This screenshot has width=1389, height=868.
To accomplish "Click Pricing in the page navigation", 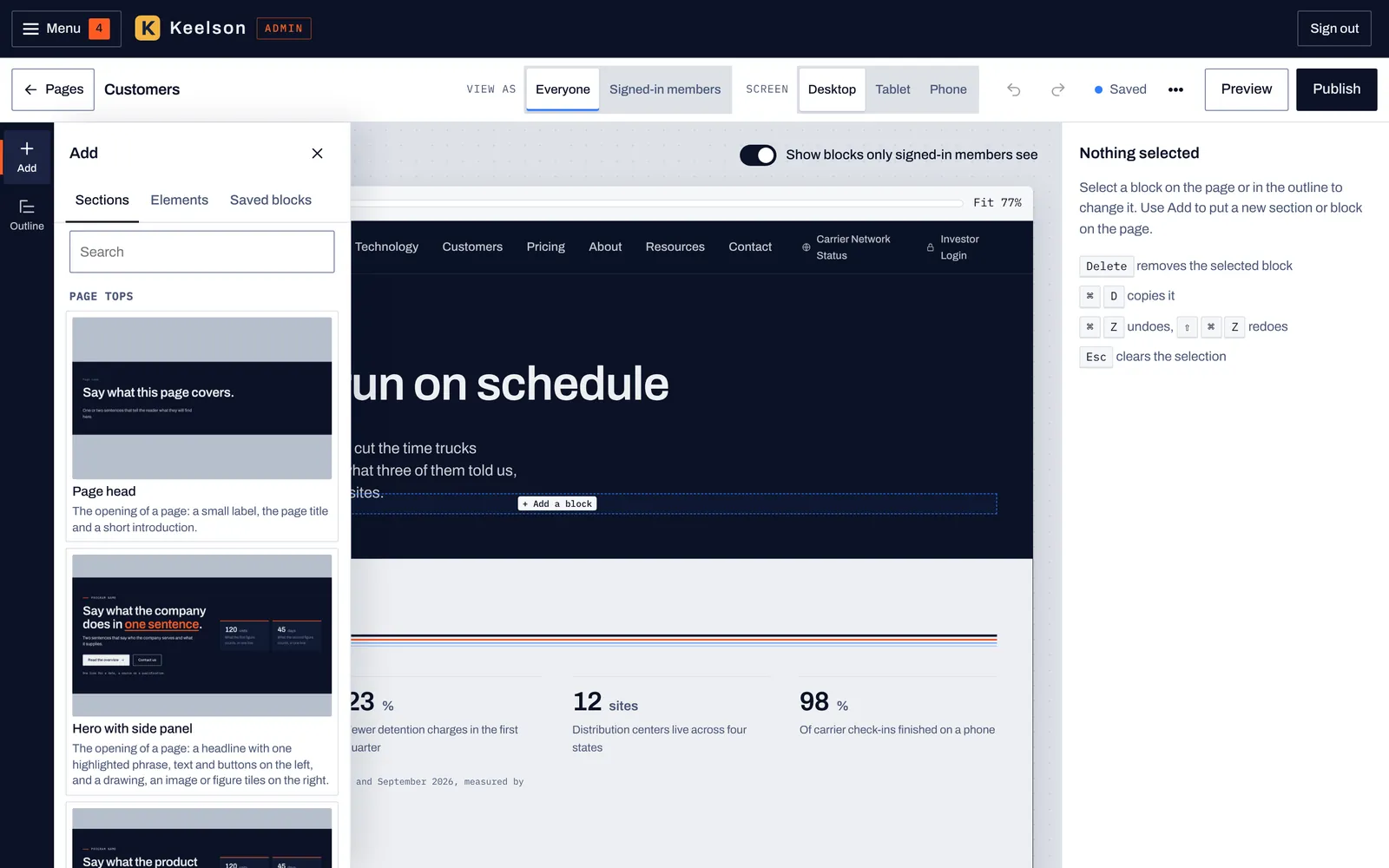I will coord(546,247).
